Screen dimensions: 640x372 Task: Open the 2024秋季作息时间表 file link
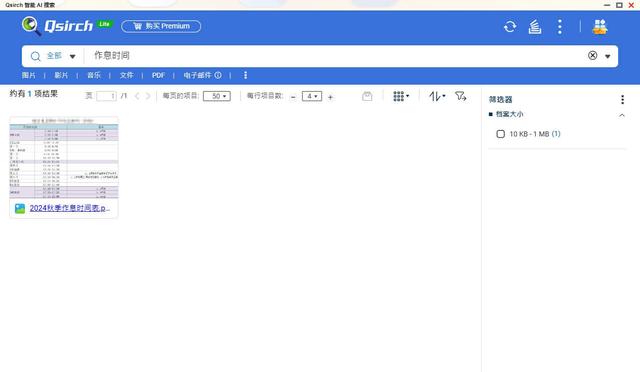(69, 208)
